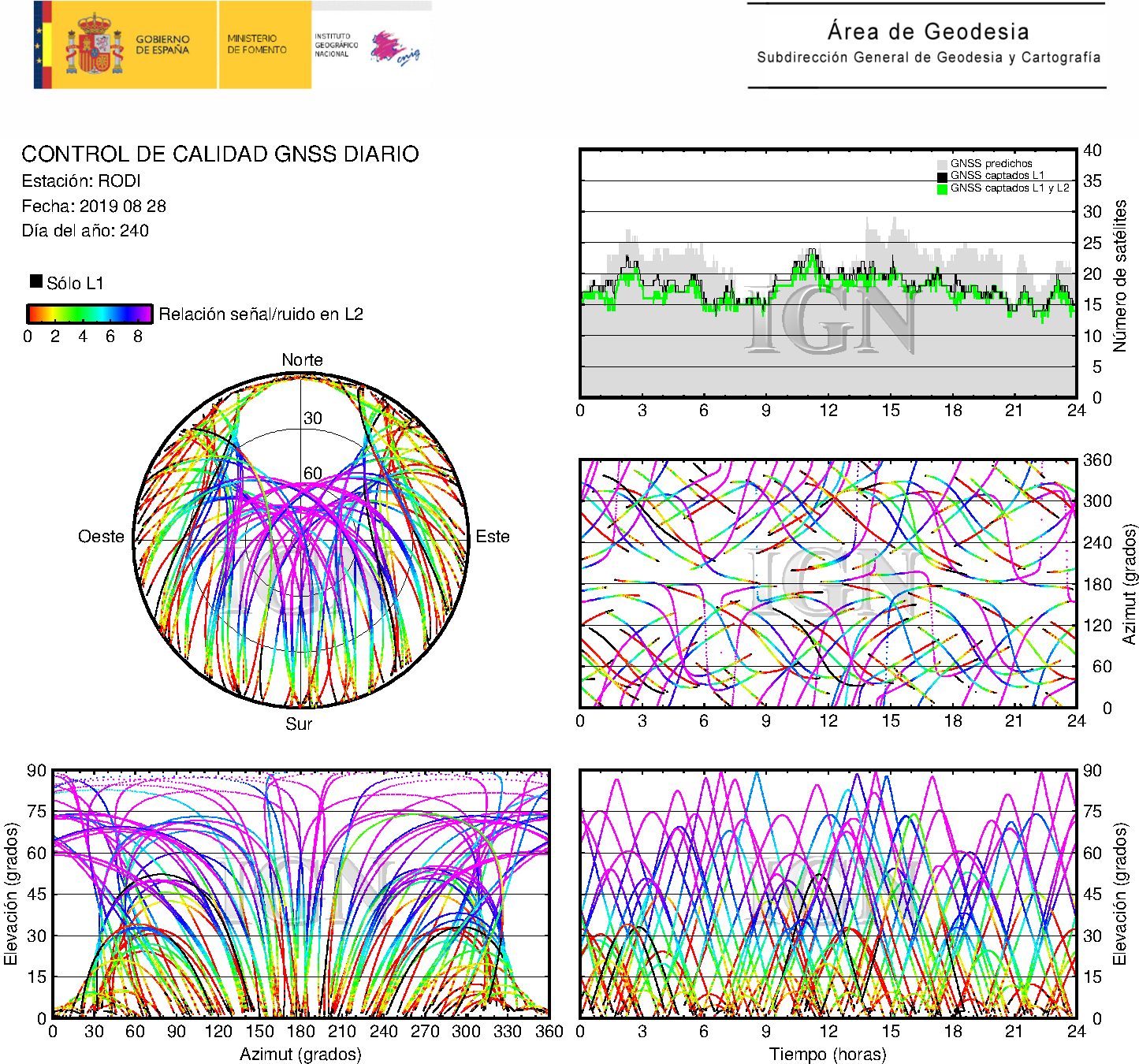Click the Tiempo (horas) x-axis title
The width and height of the screenshot is (1139, 1064).
point(828,1054)
